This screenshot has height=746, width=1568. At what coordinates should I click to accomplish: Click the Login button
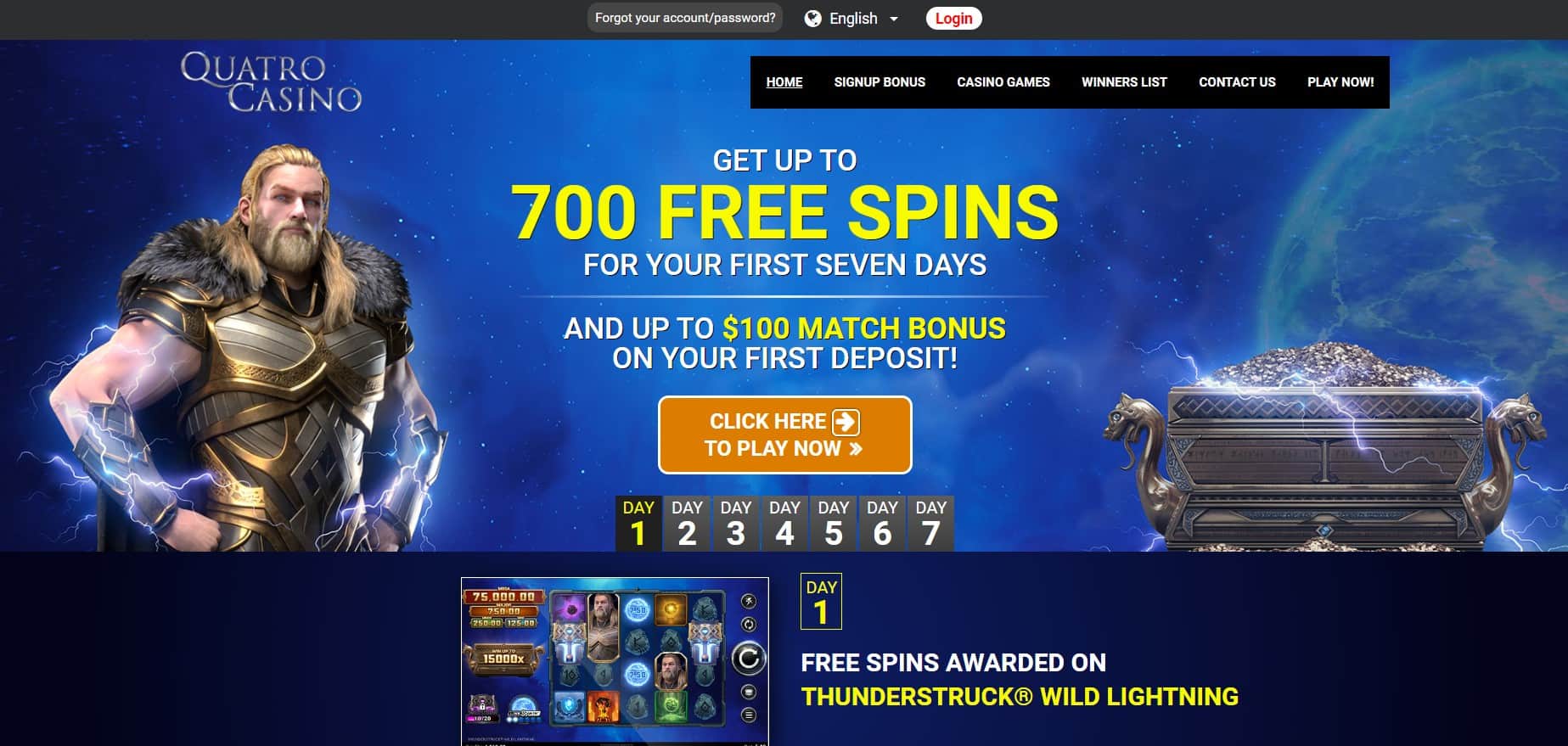[953, 19]
